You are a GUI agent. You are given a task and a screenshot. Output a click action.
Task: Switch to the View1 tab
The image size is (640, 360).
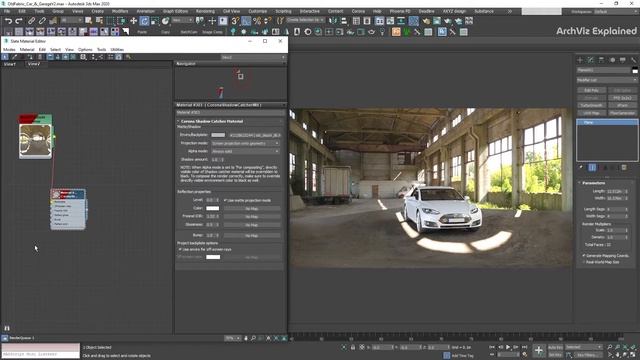(10, 64)
